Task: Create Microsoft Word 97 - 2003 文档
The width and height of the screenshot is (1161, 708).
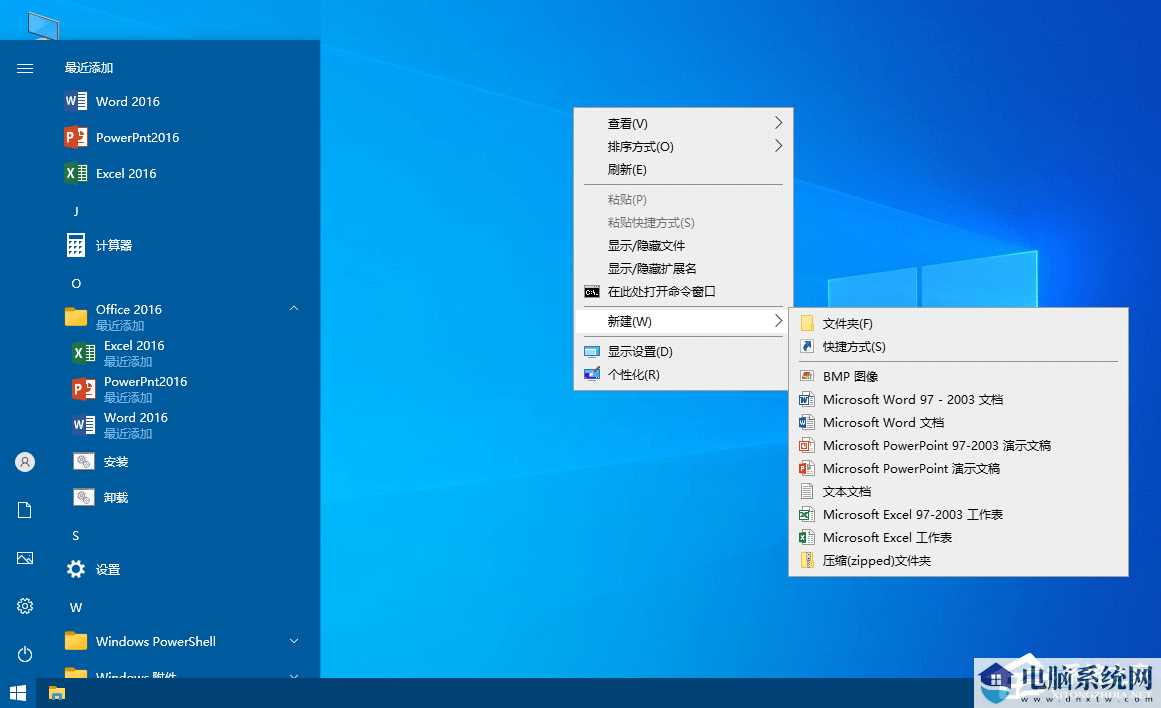Action: click(958, 399)
